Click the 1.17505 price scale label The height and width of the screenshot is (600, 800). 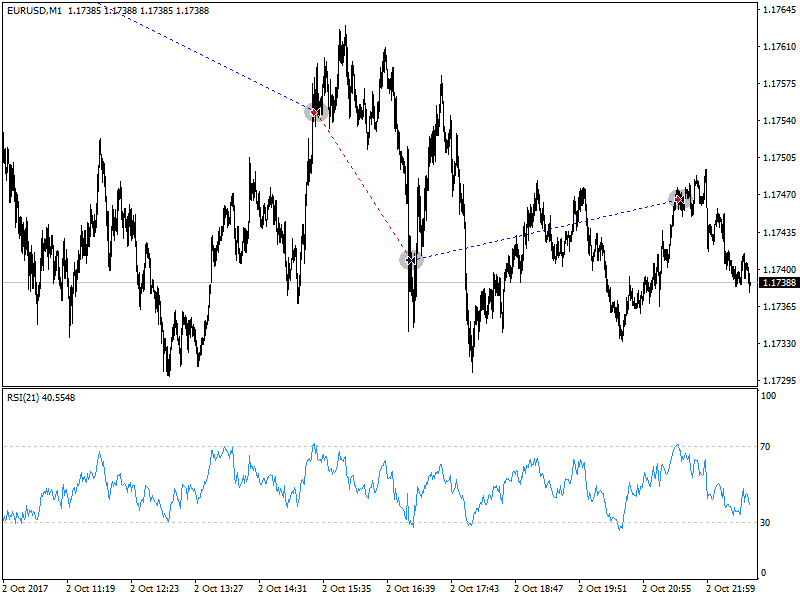coord(779,158)
